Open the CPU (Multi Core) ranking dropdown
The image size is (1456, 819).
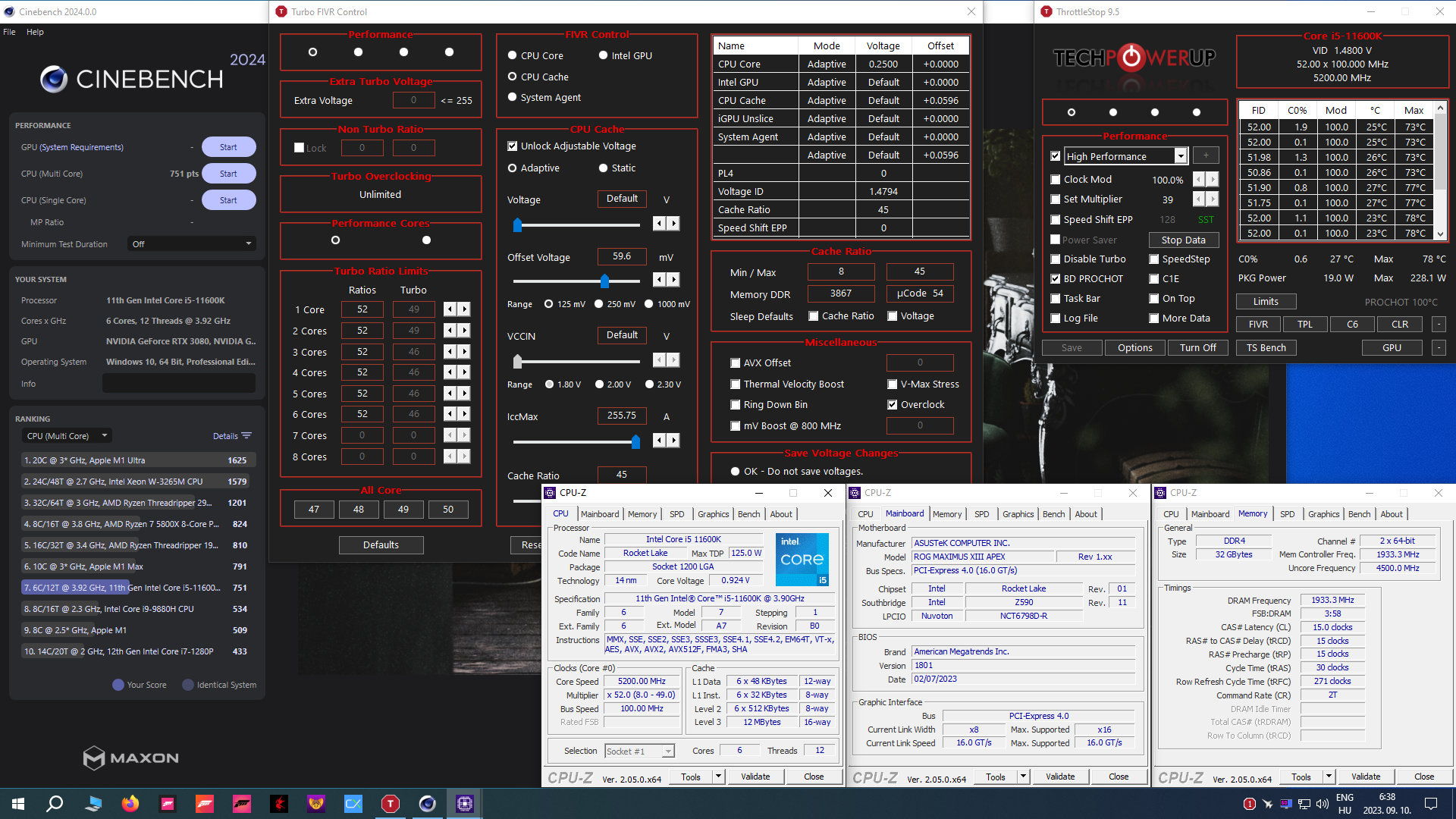(x=67, y=436)
